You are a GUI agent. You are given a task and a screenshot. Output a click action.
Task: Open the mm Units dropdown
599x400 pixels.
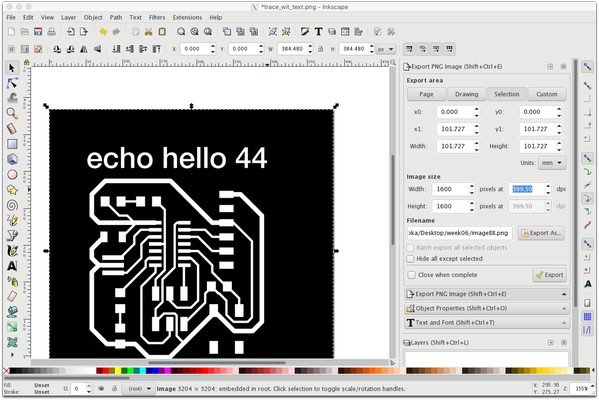click(552, 163)
